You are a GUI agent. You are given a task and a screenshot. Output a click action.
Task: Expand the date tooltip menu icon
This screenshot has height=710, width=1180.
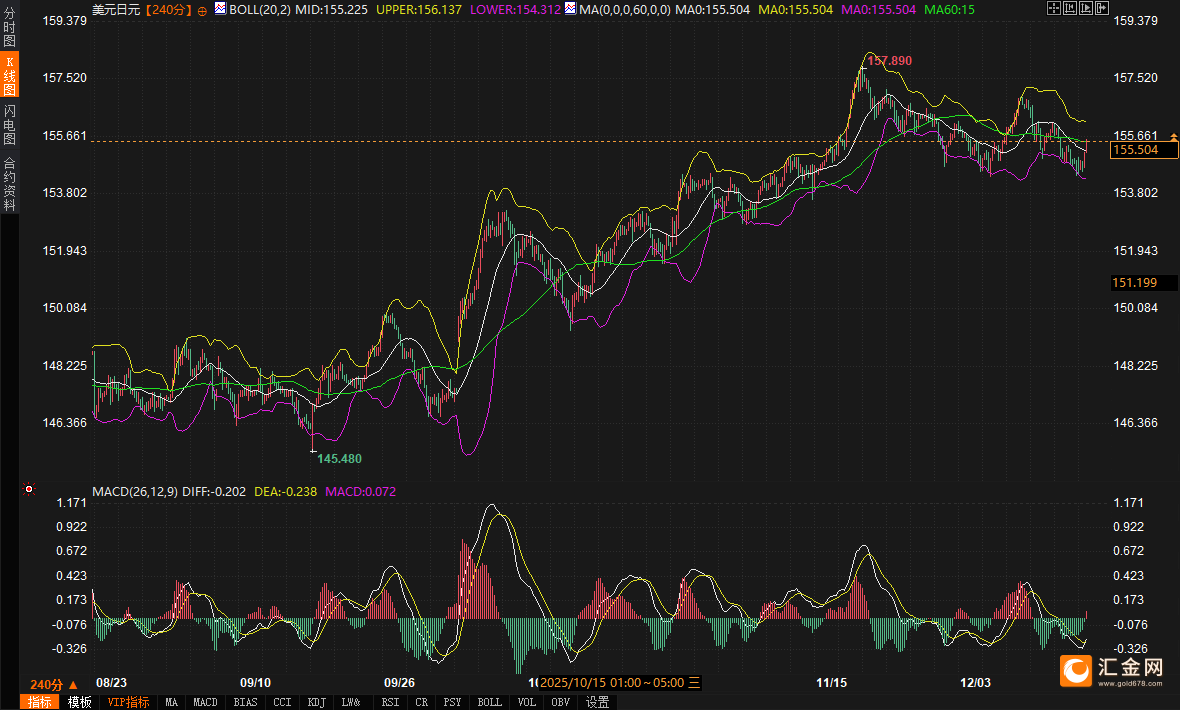(x=695, y=683)
